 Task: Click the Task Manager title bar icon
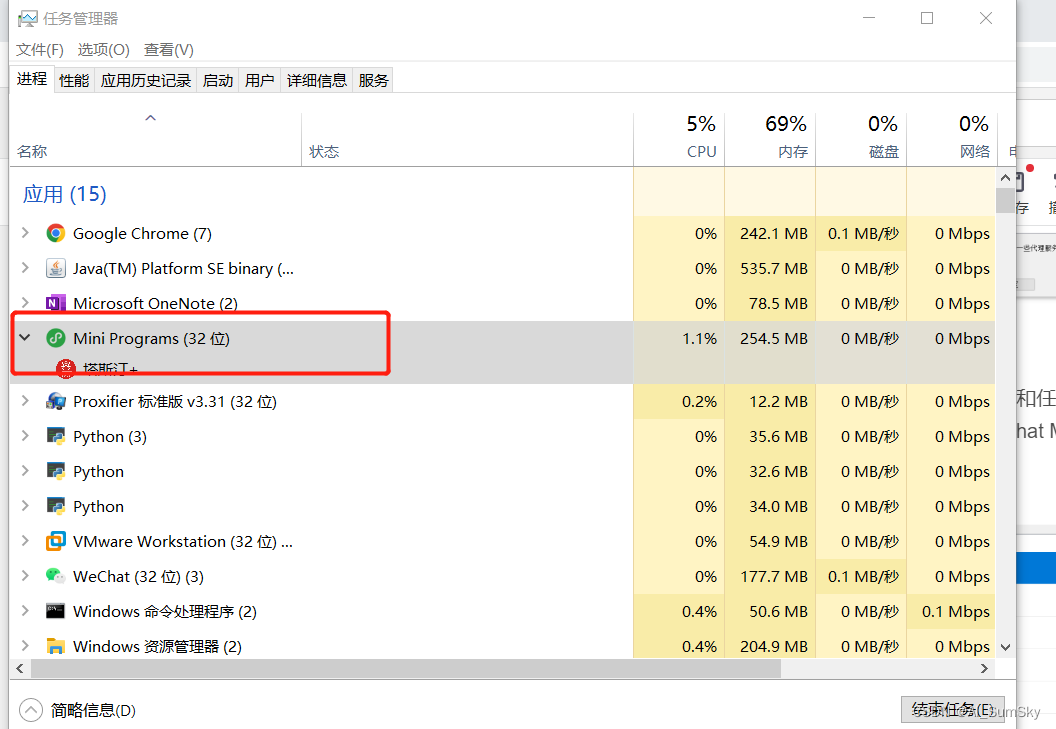click(28, 19)
